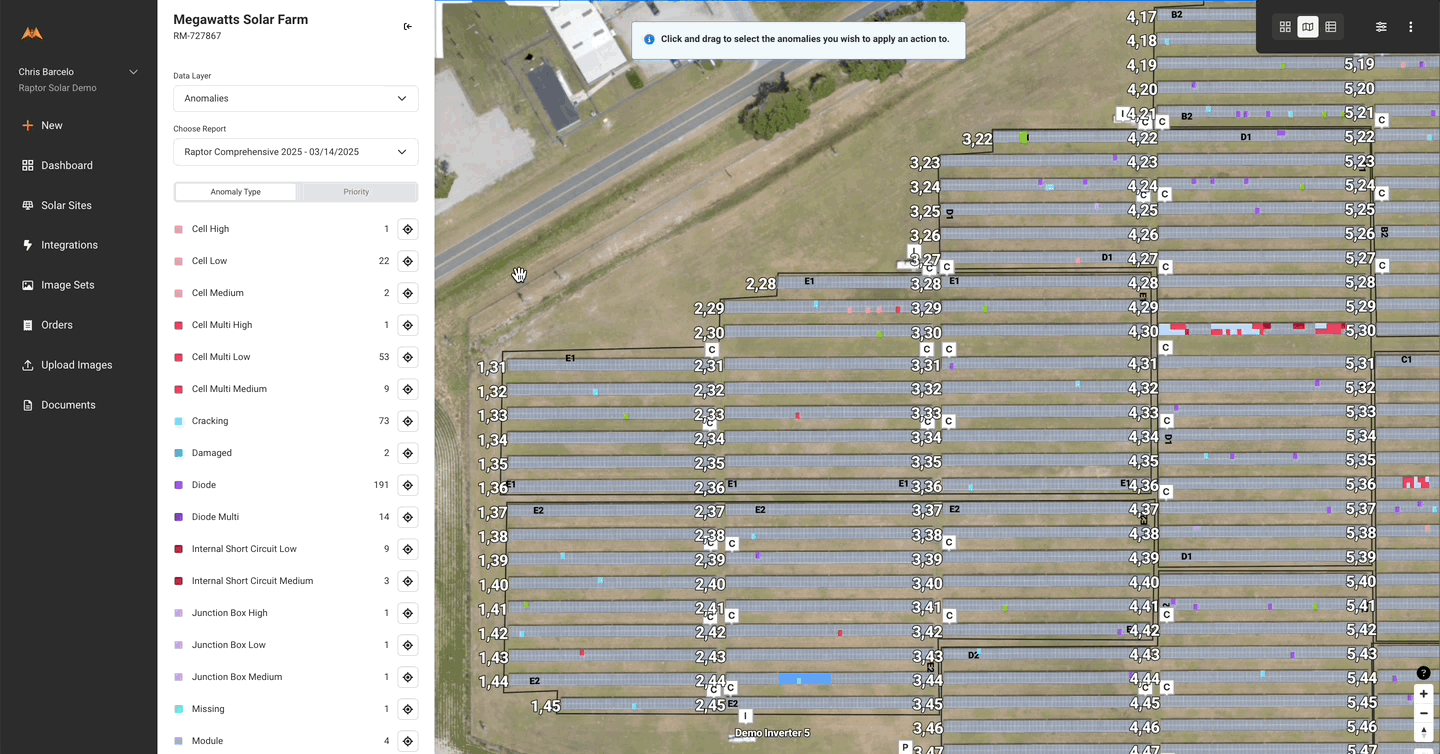1440x754 pixels.
Task: Toggle the locate crosshair for Missing anomalies
Action: click(407, 709)
